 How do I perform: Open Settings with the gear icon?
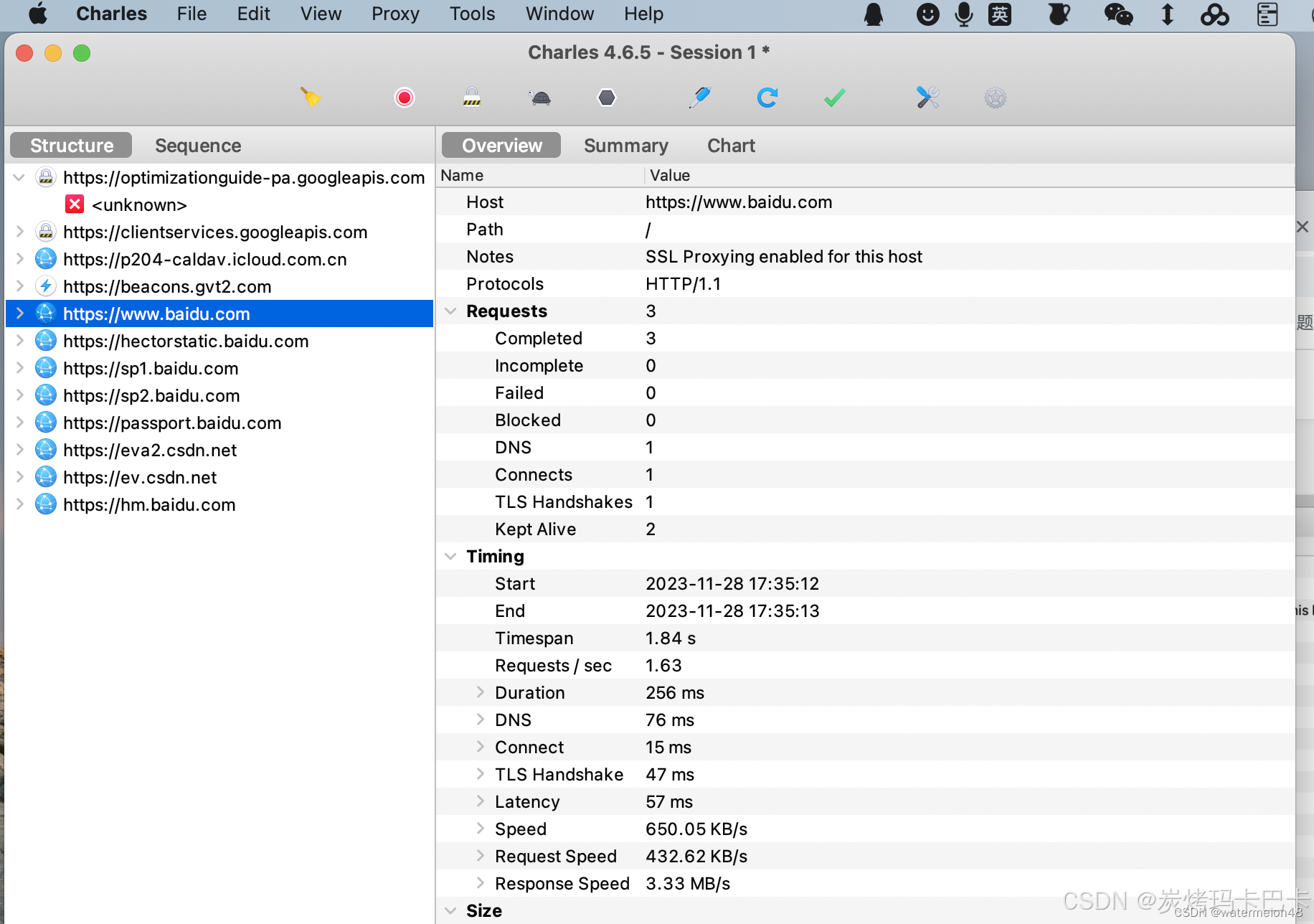click(996, 98)
